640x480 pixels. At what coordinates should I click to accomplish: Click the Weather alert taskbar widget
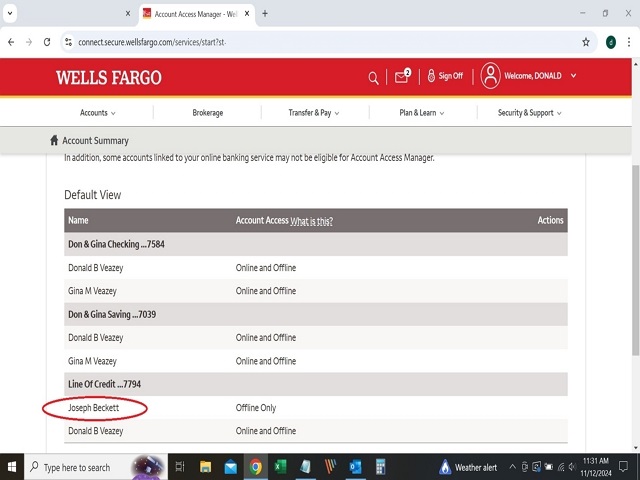click(x=468, y=467)
